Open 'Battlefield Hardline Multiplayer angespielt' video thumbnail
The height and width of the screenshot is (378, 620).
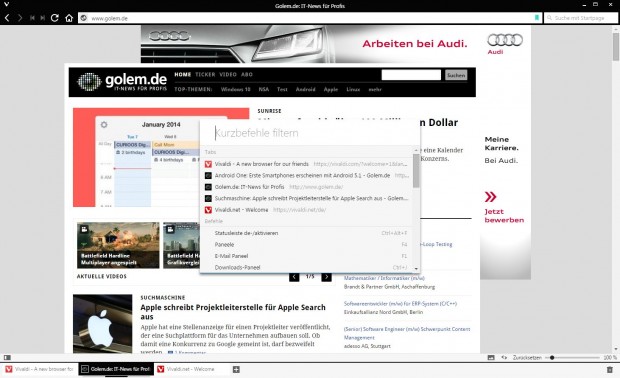118,245
